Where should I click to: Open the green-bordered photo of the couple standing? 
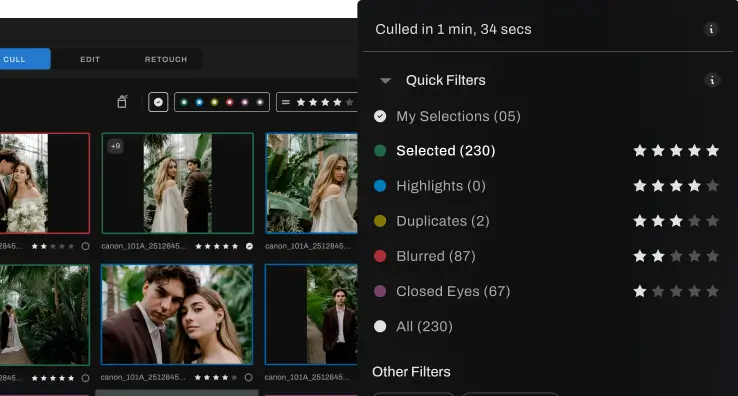pos(177,183)
